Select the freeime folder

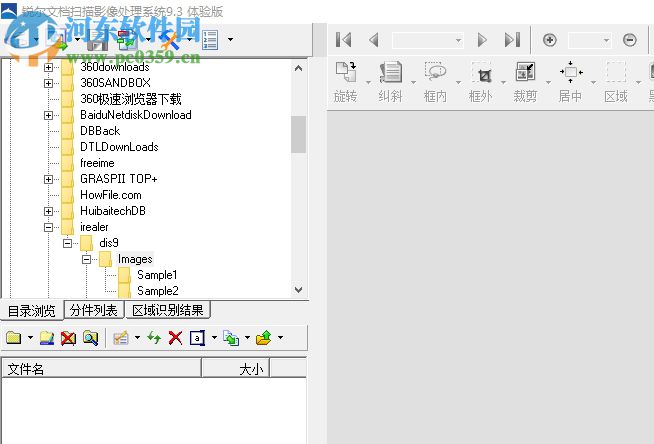pyautogui.click(x=97, y=163)
